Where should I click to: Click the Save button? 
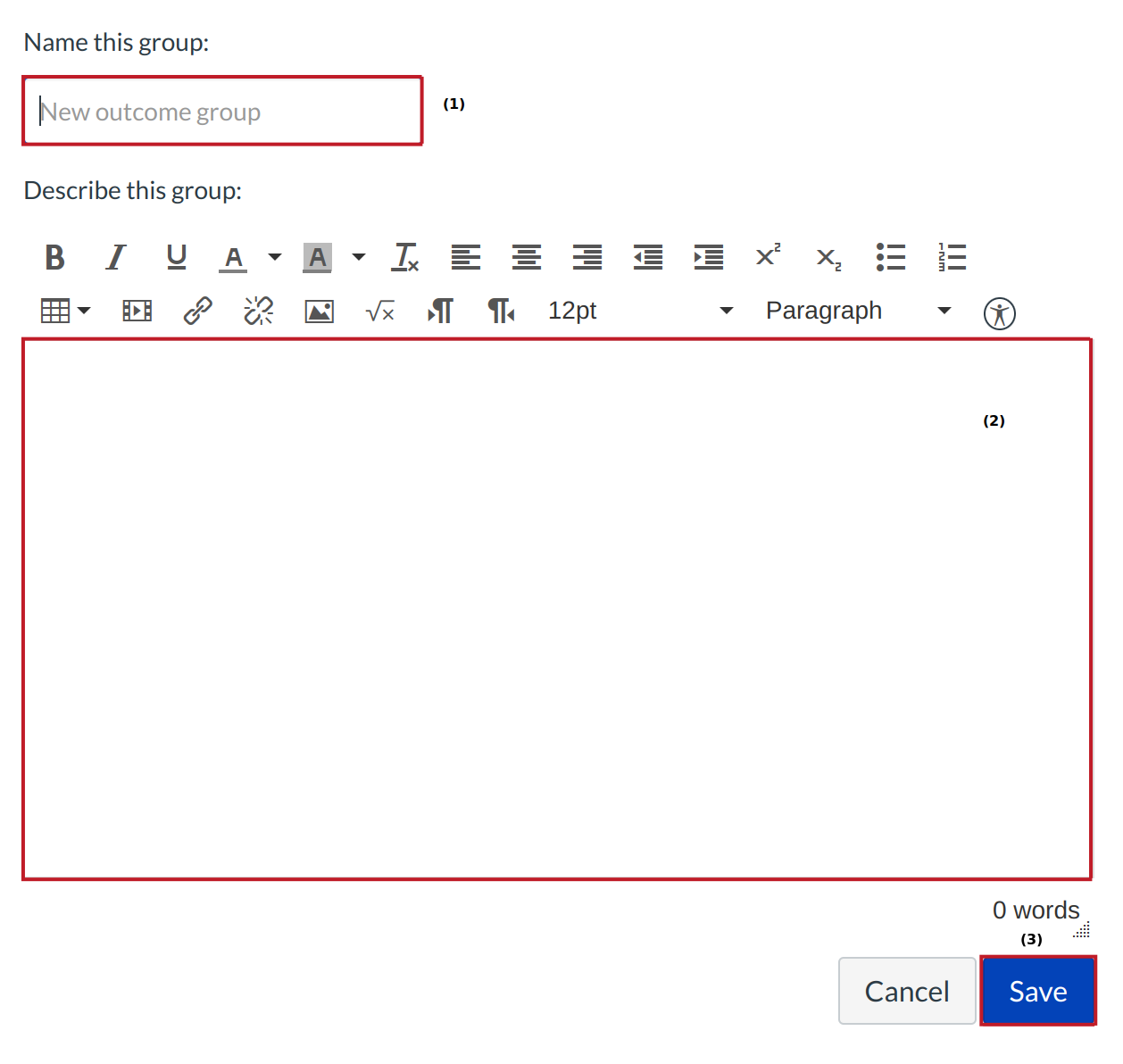pyautogui.click(x=1037, y=991)
